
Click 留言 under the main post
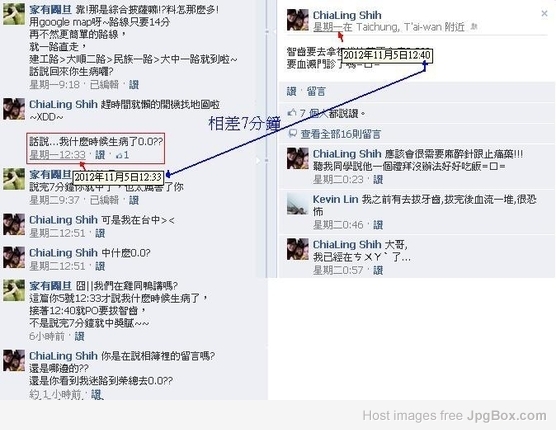pos(316,91)
